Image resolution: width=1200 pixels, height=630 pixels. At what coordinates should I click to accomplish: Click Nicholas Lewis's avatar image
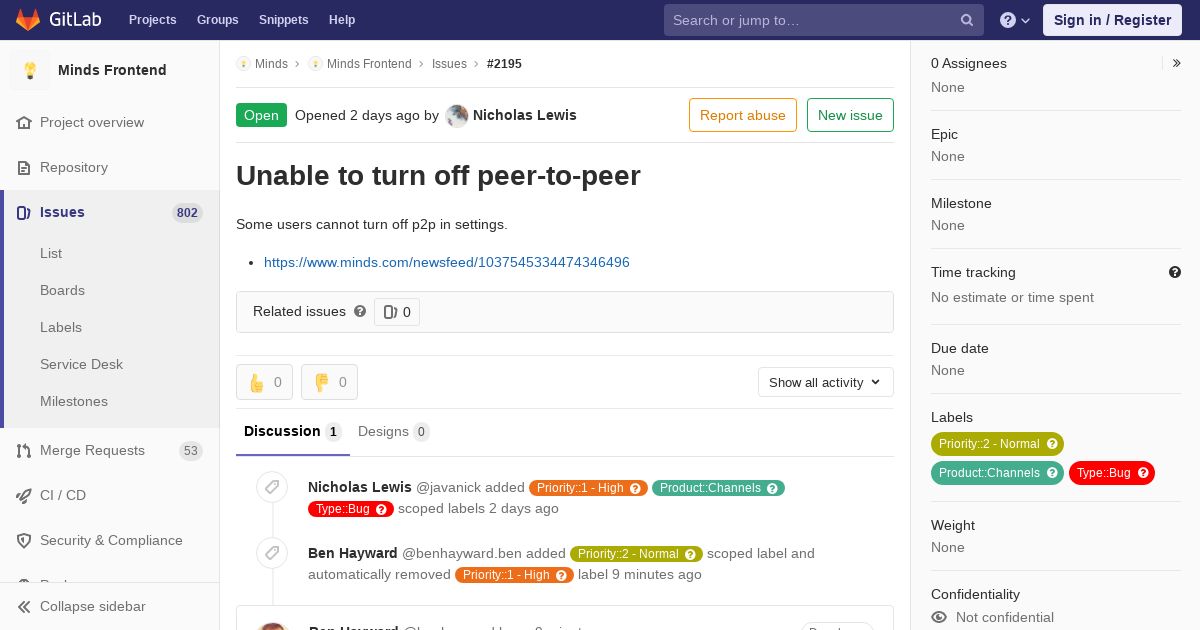[457, 115]
